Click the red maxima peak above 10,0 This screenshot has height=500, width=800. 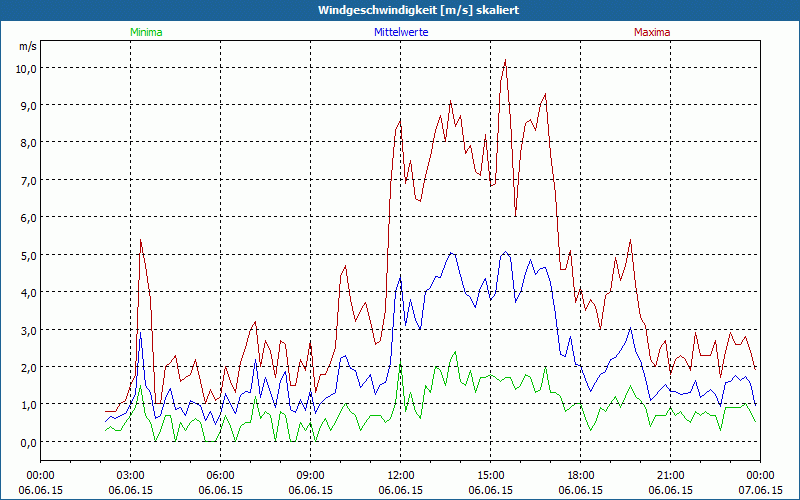(x=505, y=60)
